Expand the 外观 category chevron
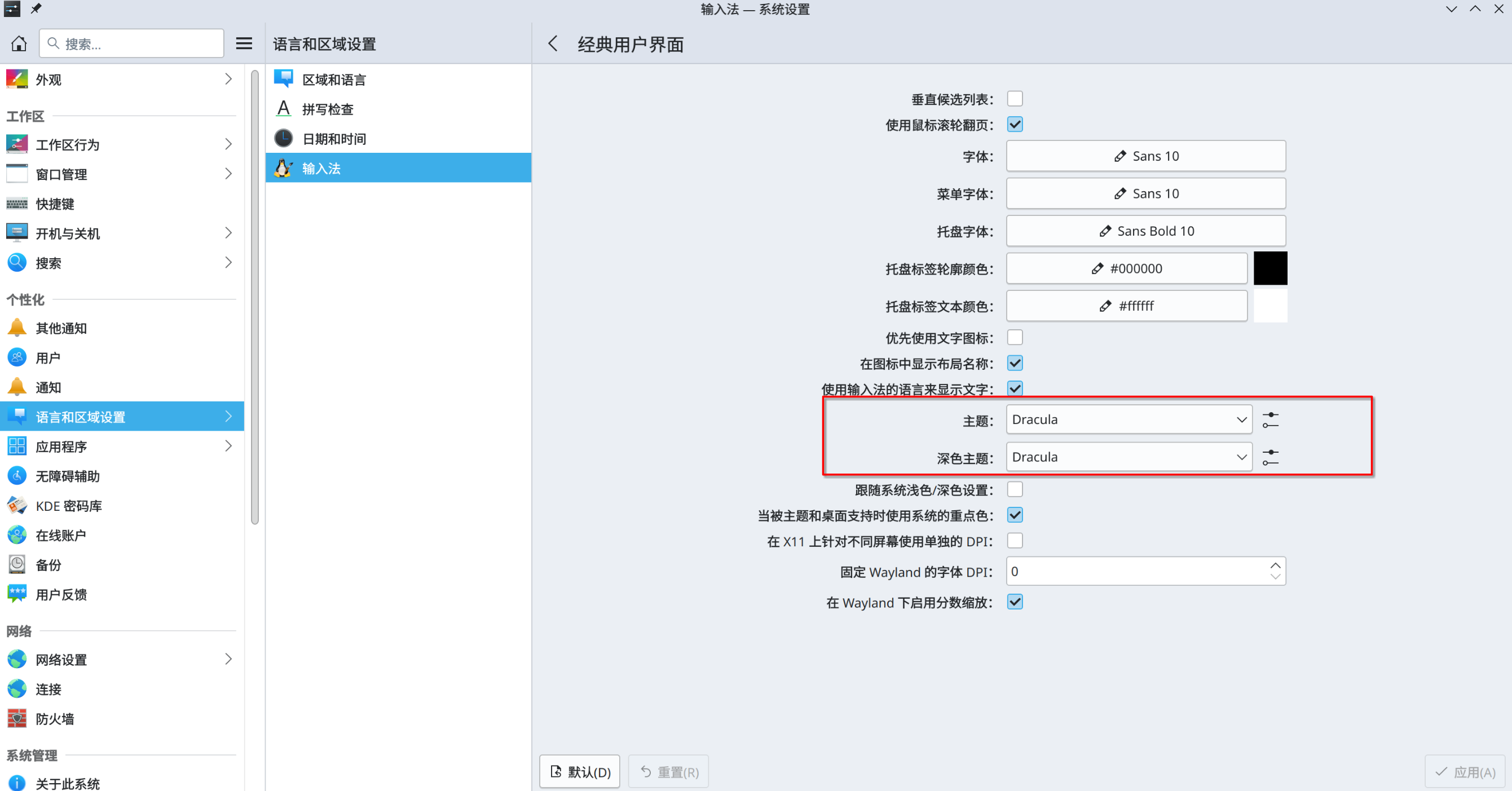 coord(228,79)
